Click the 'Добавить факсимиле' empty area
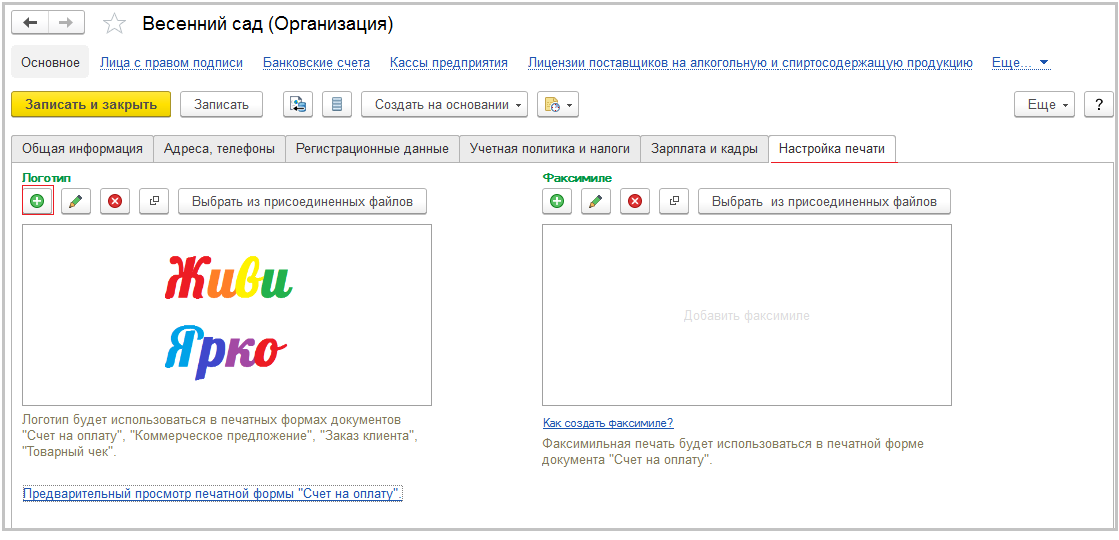 pyautogui.click(x=746, y=315)
